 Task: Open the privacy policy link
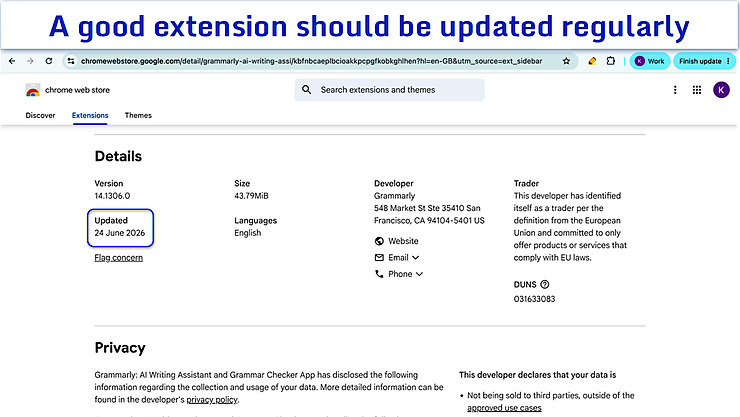tap(212, 400)
